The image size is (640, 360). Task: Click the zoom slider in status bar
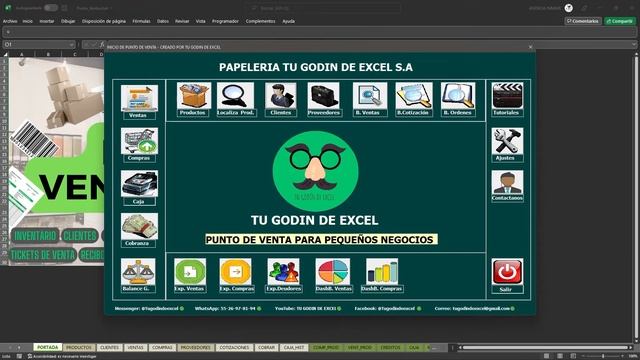[x=603, y=356]
